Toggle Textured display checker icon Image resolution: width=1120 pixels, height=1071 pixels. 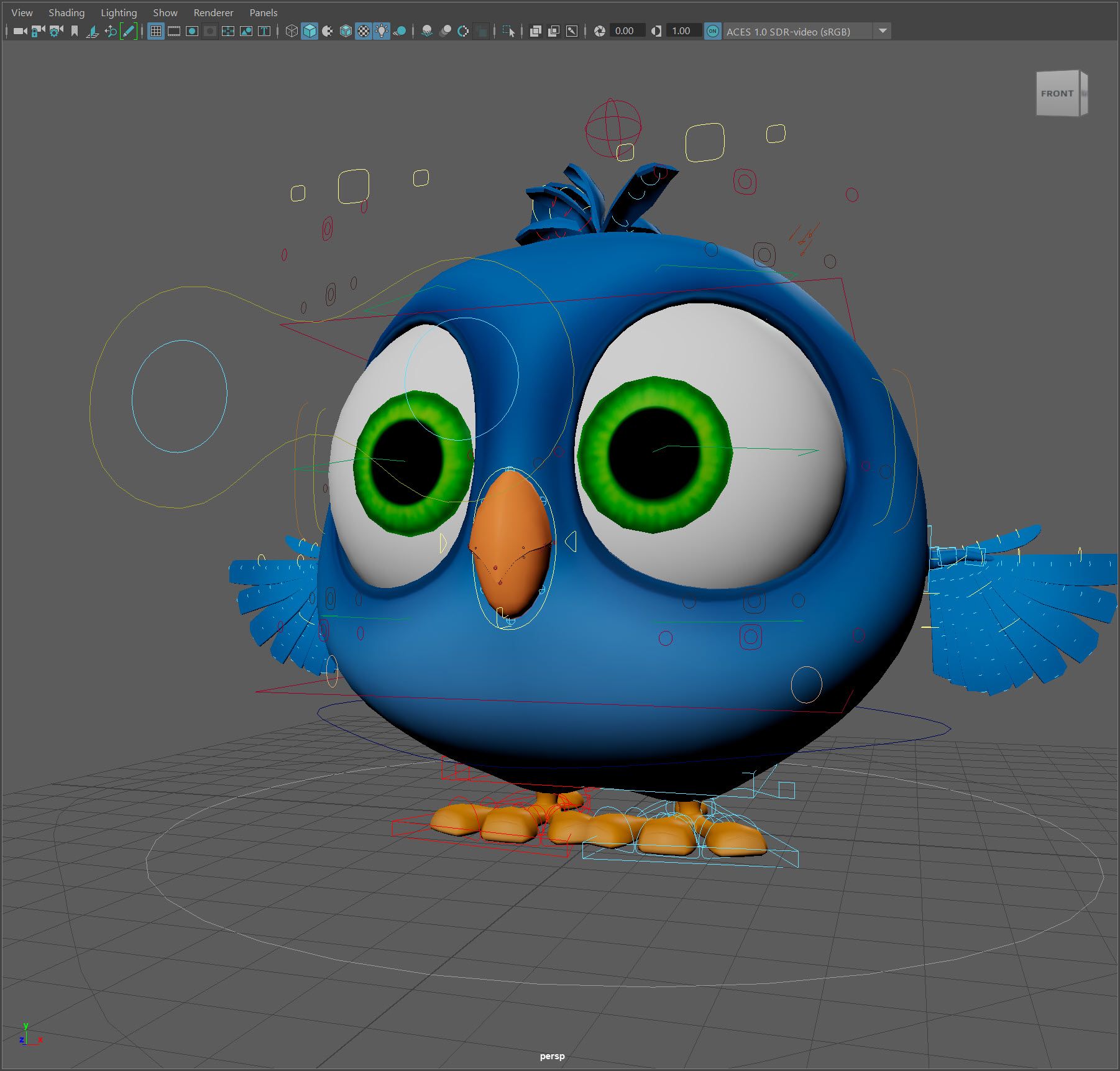pyautogui.click(x=364, y=31)
